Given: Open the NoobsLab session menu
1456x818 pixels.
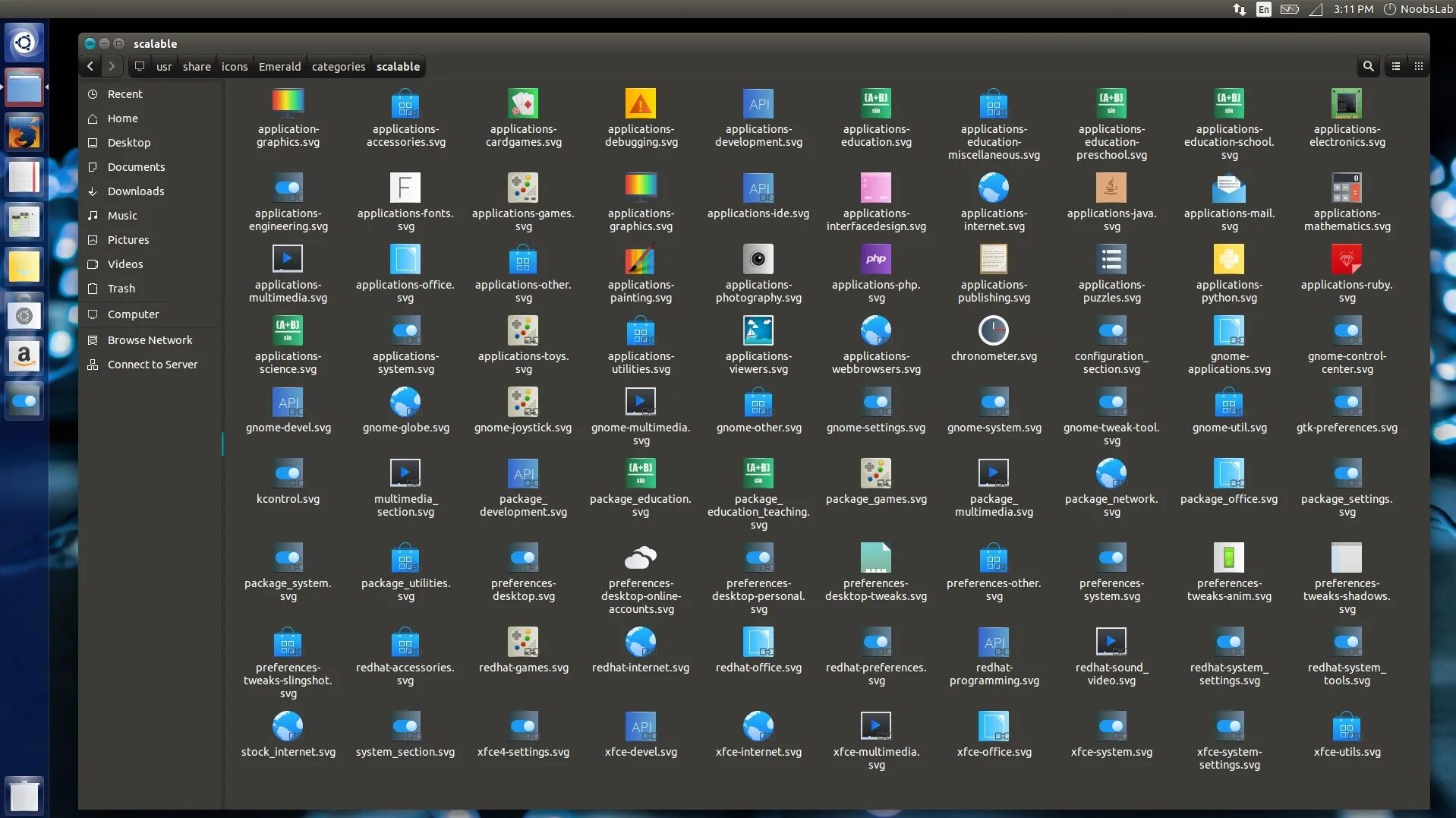Looking at the screenshot, I should click(x=1418, y=9).
